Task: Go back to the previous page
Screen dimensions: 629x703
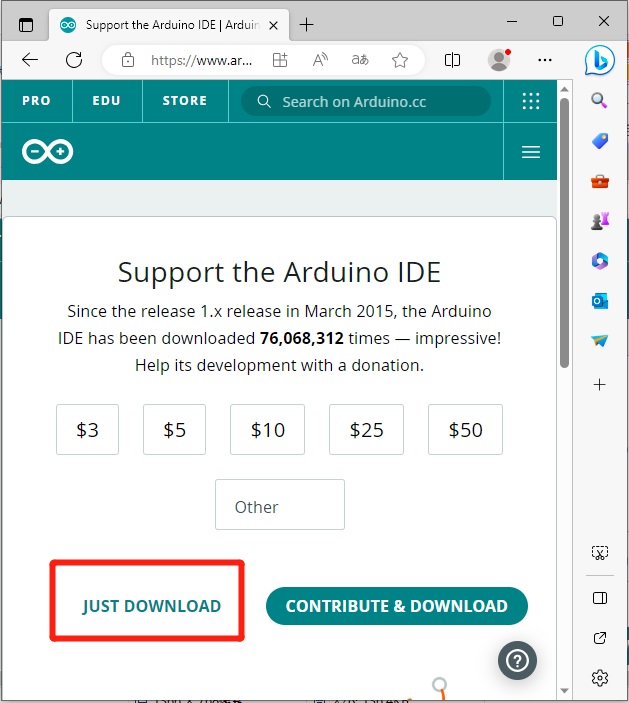Action: 30,60
